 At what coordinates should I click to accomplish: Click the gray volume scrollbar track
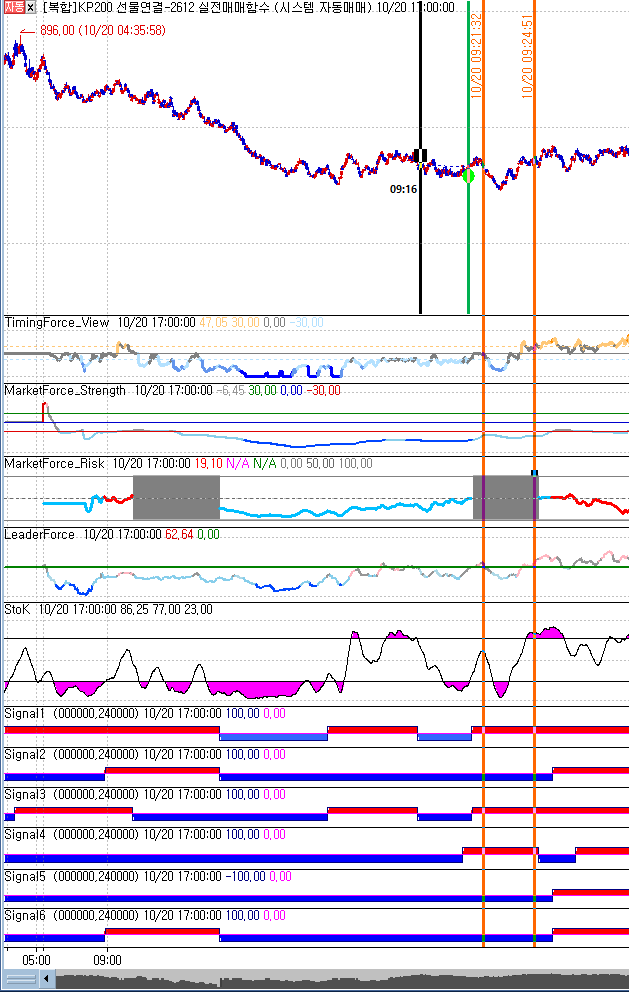coord(342,979)
